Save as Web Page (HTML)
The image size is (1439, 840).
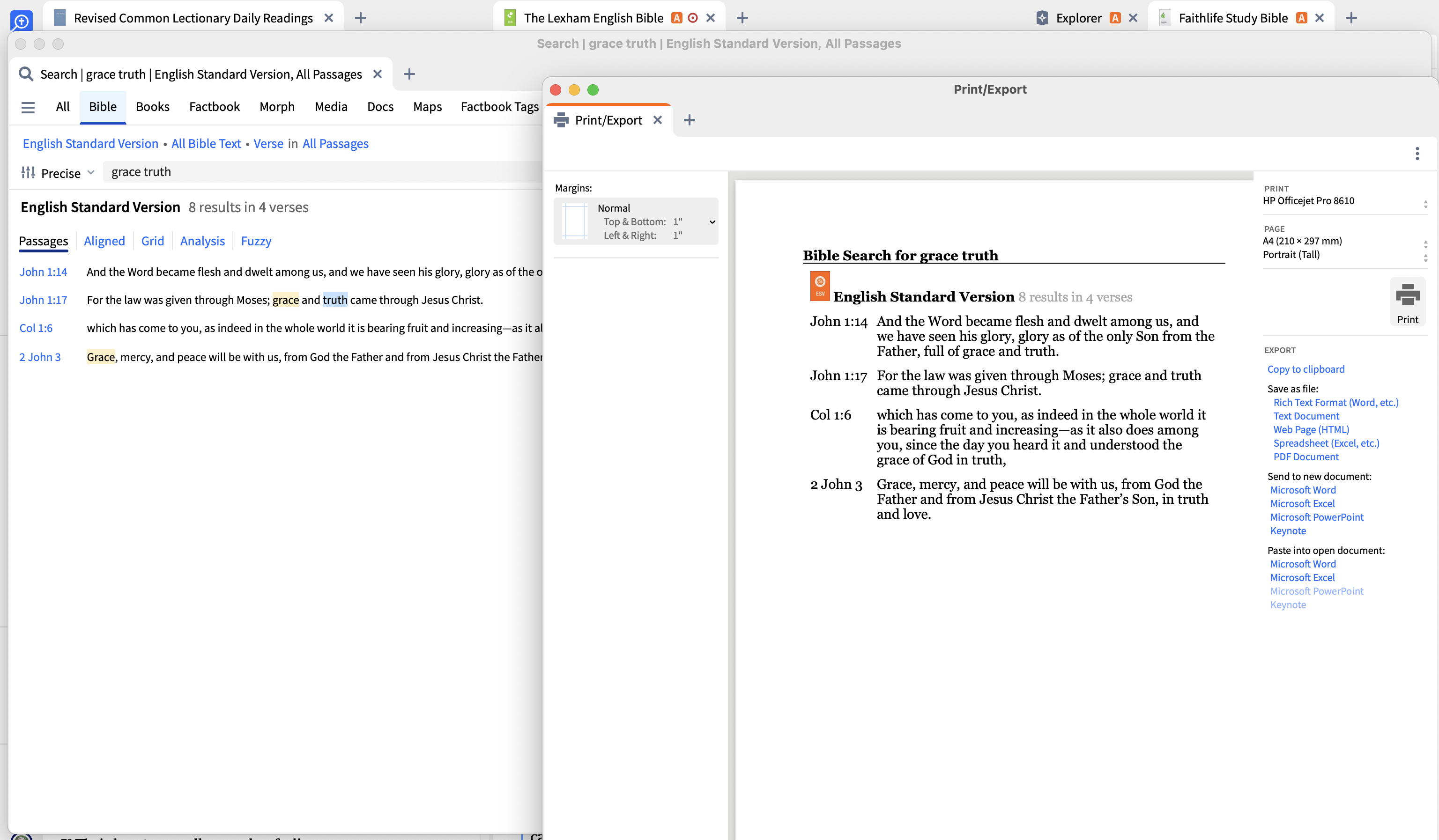click(x=1312, y=430)
